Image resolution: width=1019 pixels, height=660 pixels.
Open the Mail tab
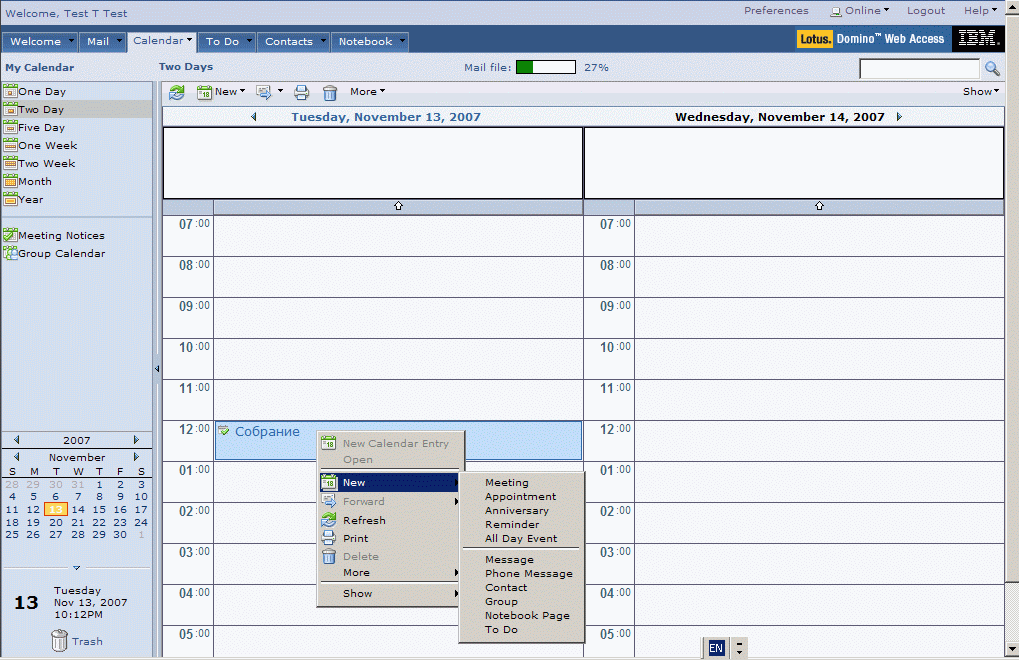tap(98, 42)
